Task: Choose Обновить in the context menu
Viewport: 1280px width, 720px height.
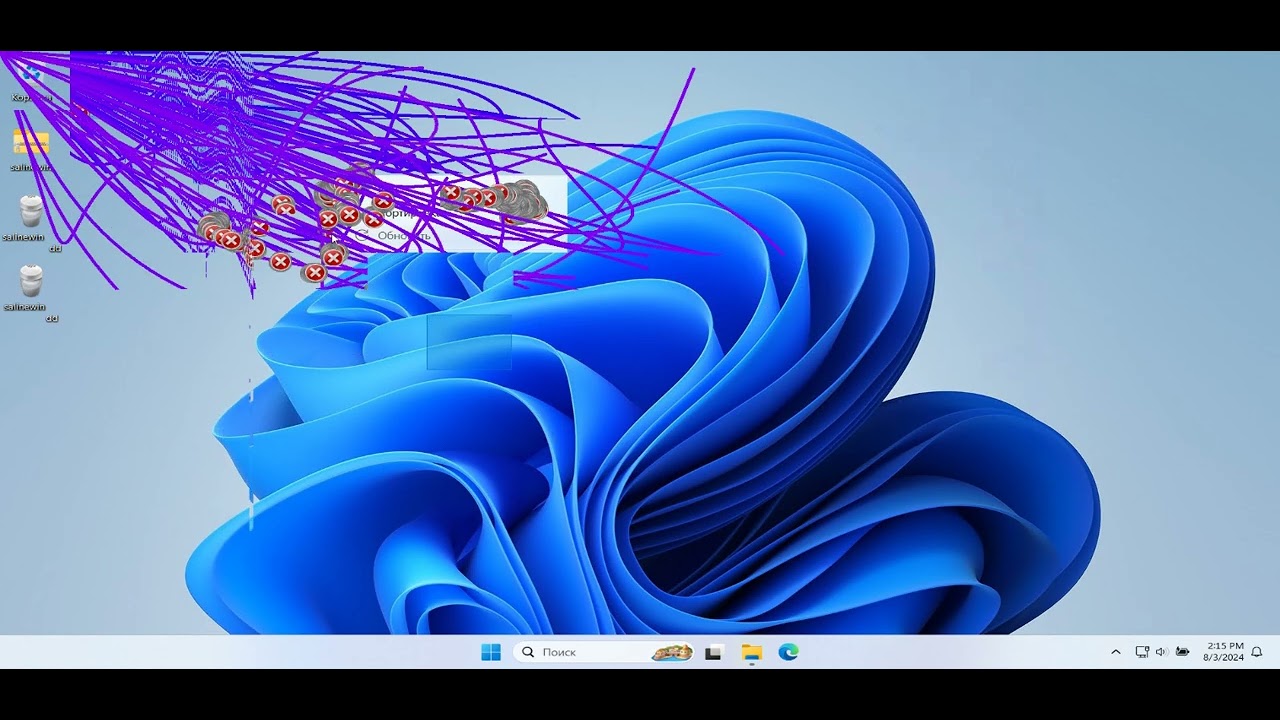Action: point(403,236)
